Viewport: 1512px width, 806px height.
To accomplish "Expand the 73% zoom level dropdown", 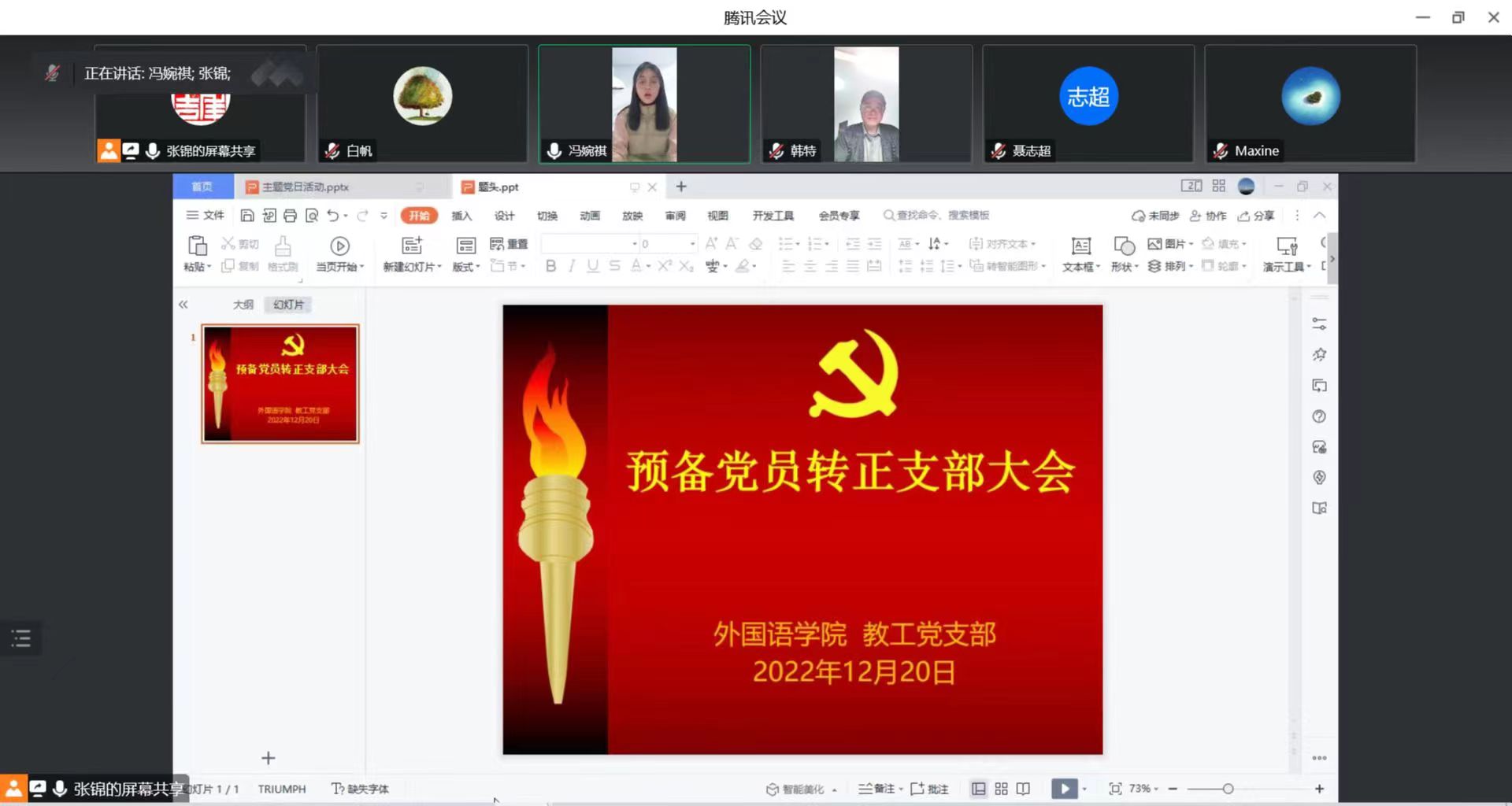I will (x=1143, y=789).
